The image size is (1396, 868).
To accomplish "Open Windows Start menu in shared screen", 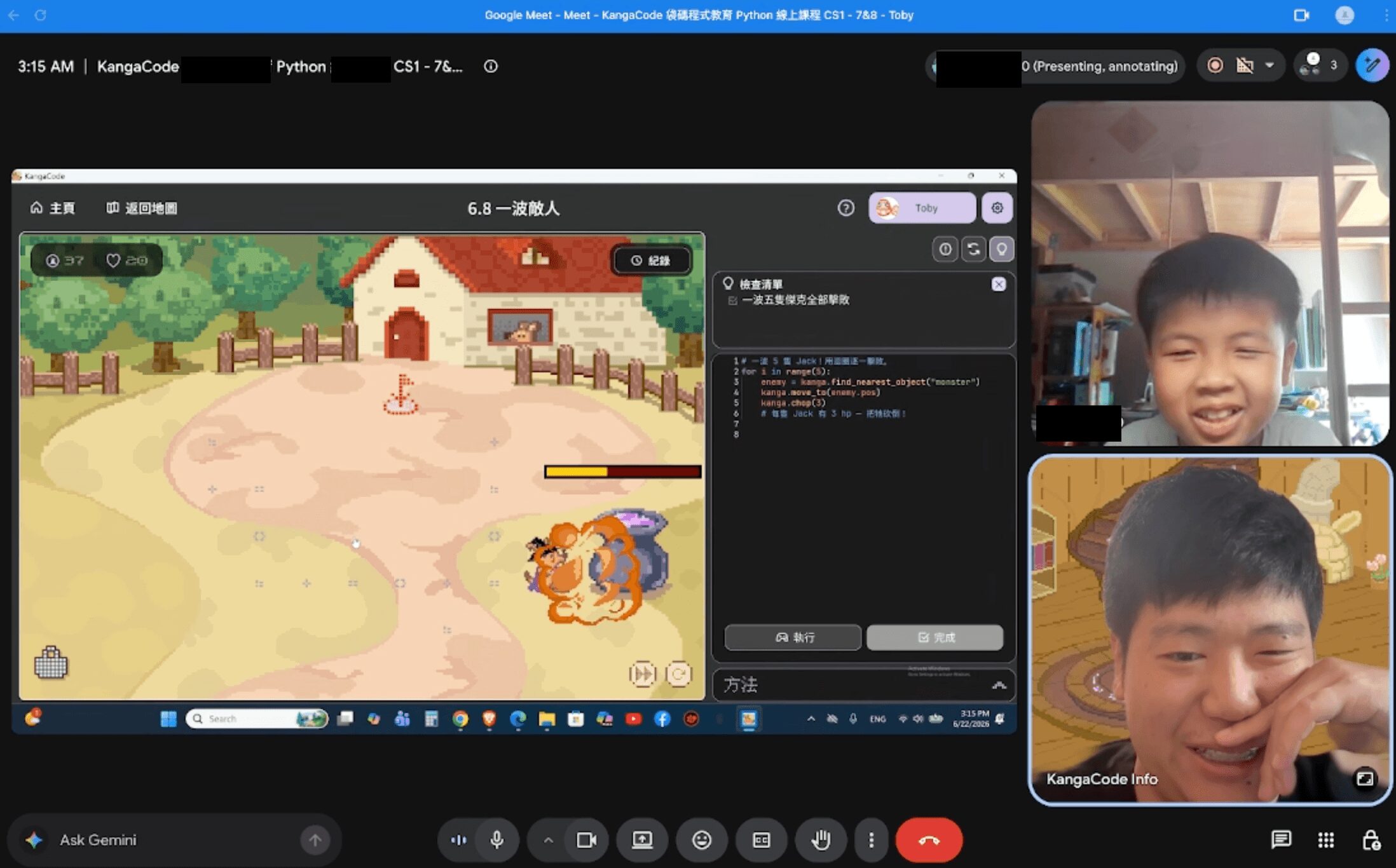I will pos(168,719).
